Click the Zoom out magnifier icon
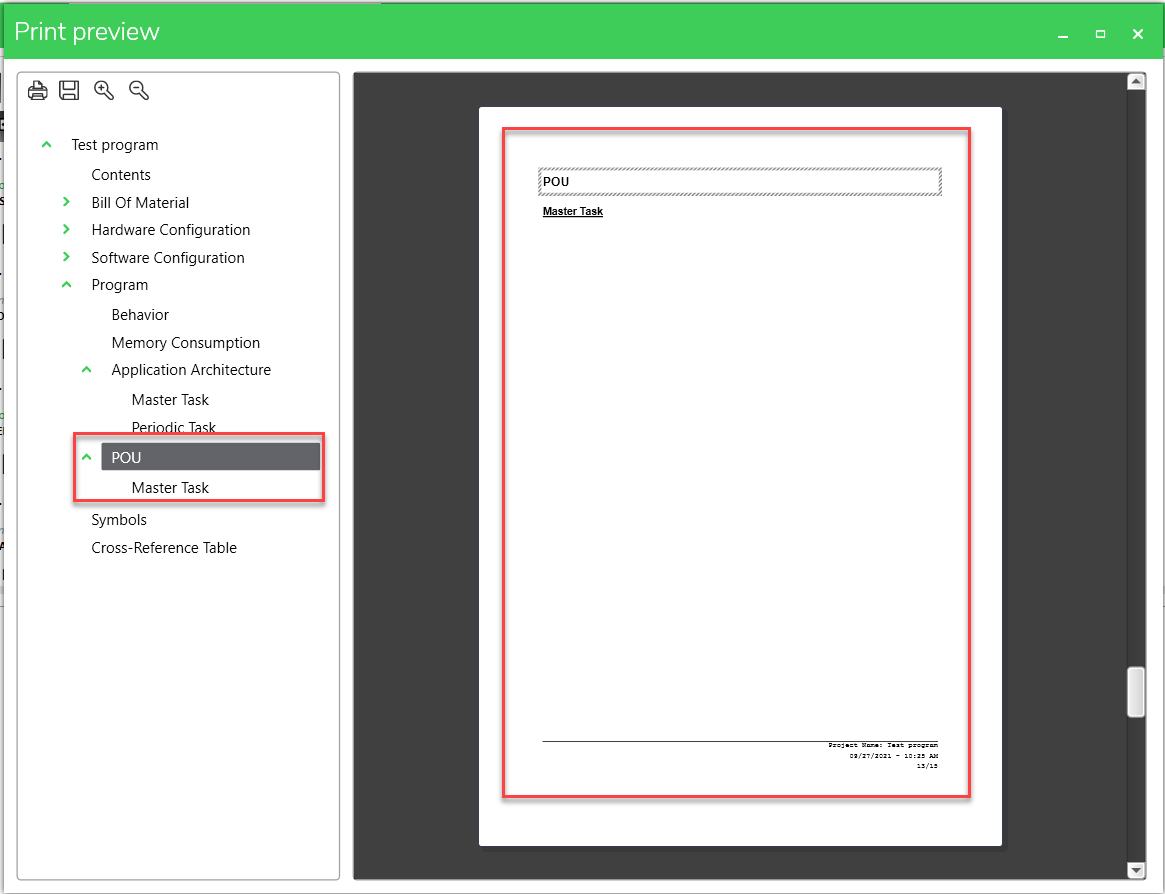This screenshot has height=894, width=1165. (x=139, y=91)
